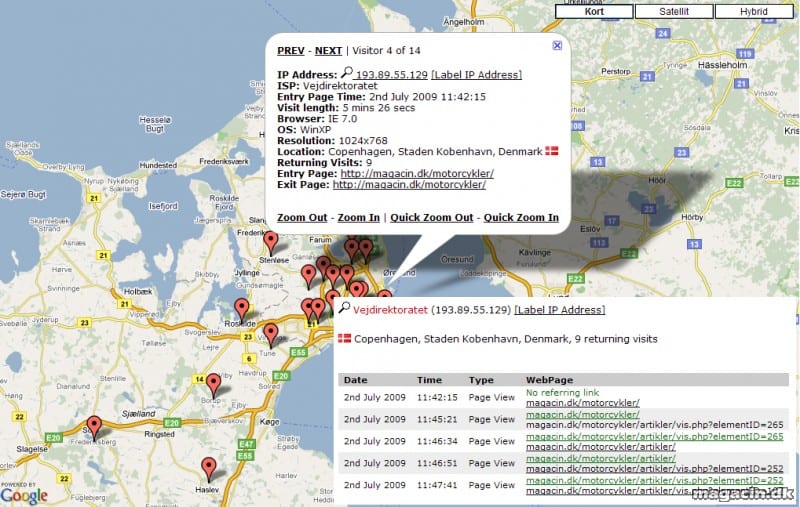Click the magnifier icon beside IP Address in popup
This screenshot has height=507, width=800.
[x=347, y=72]
